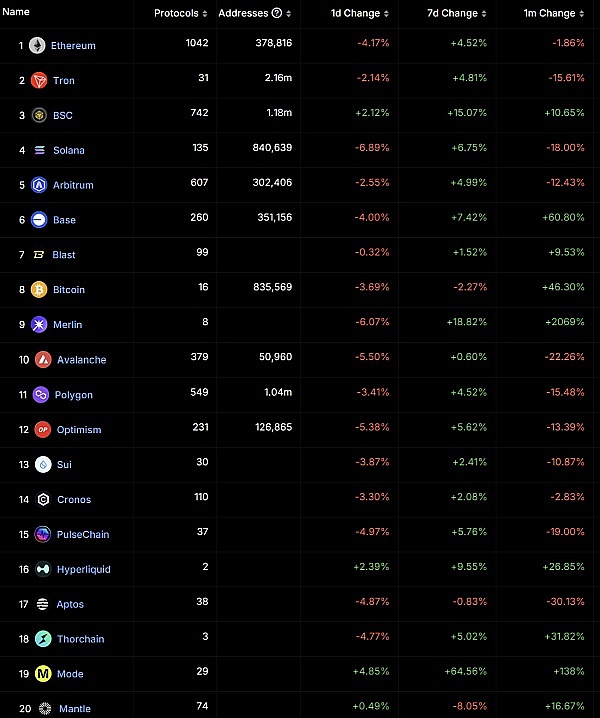Open the Solana chain link

69,151
